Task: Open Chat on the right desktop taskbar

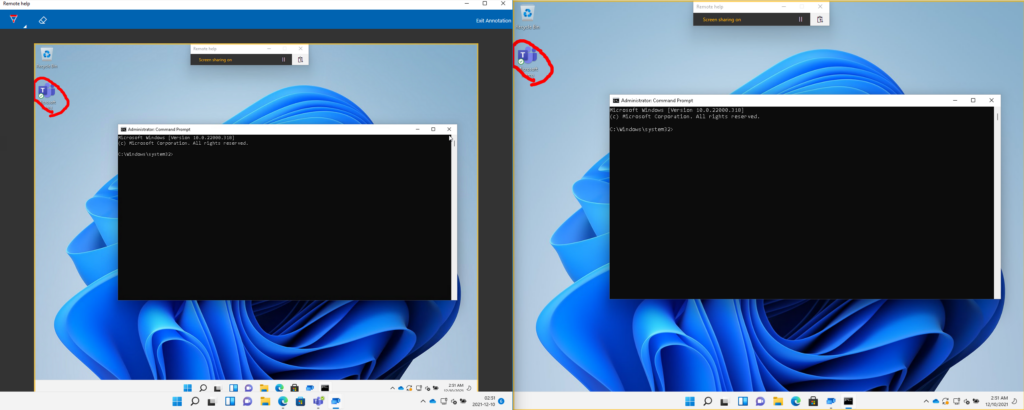Action: (760, 402)
